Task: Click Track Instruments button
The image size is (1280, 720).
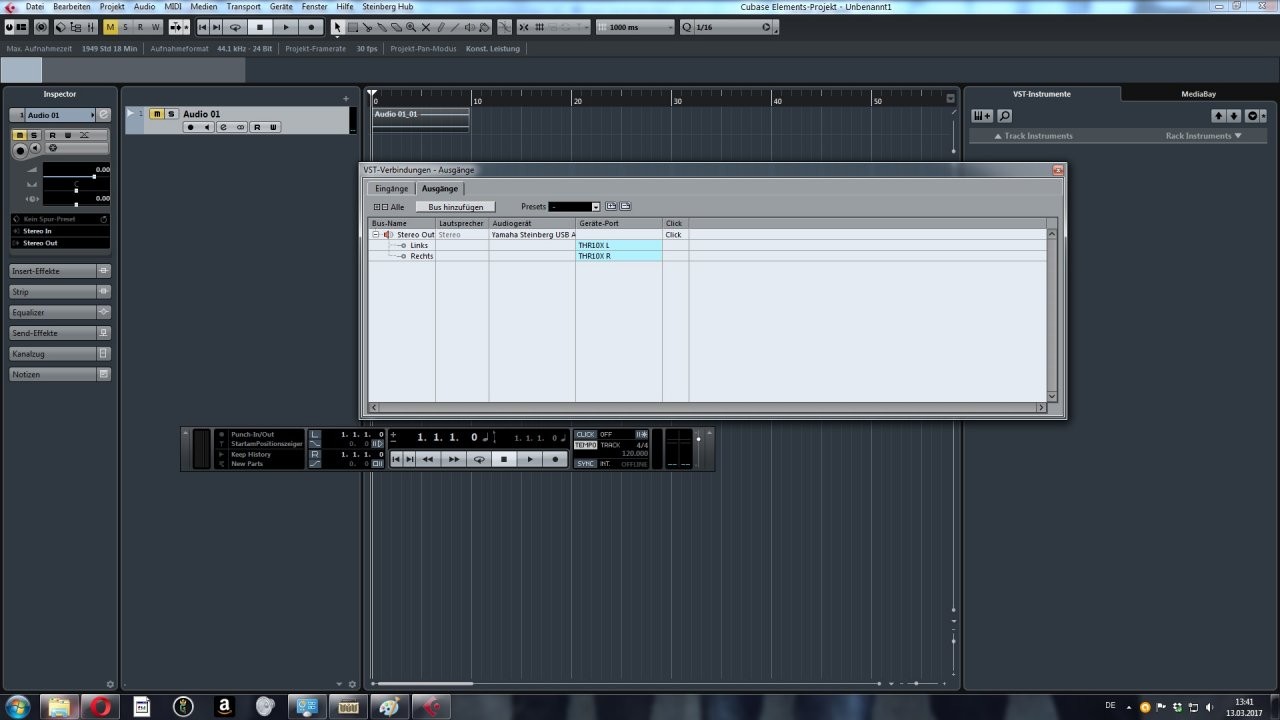Action: tap(1033, 136)
